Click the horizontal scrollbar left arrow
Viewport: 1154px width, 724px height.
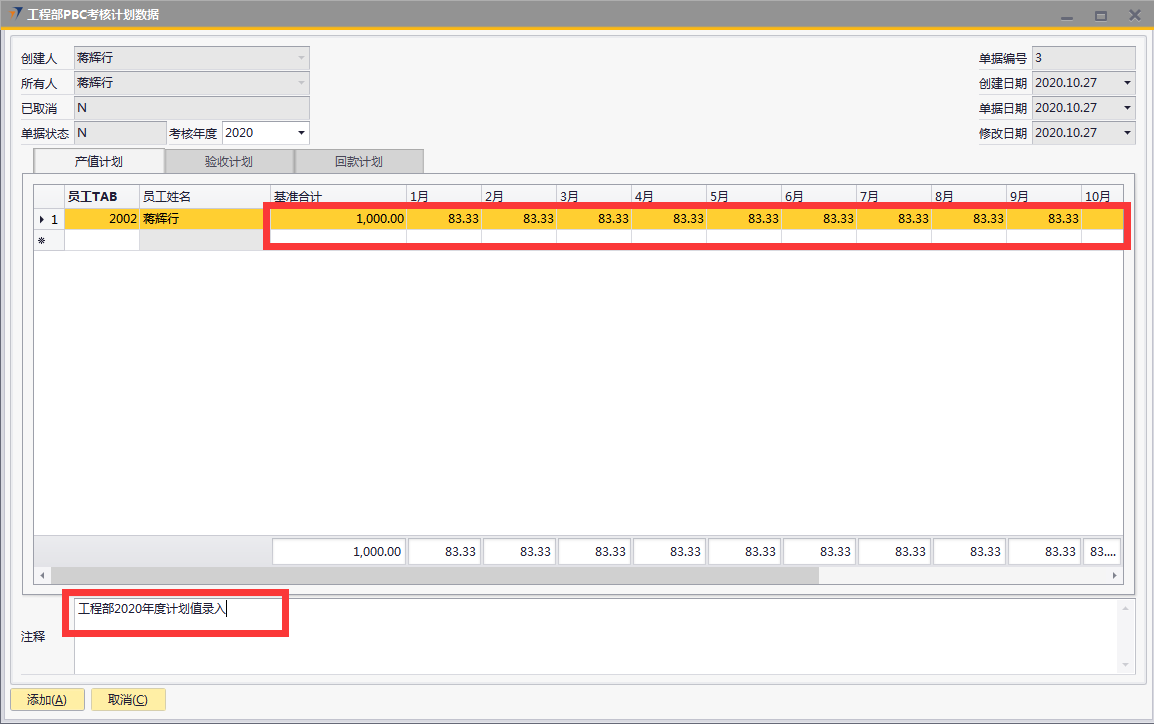click(x=42, y=576)
